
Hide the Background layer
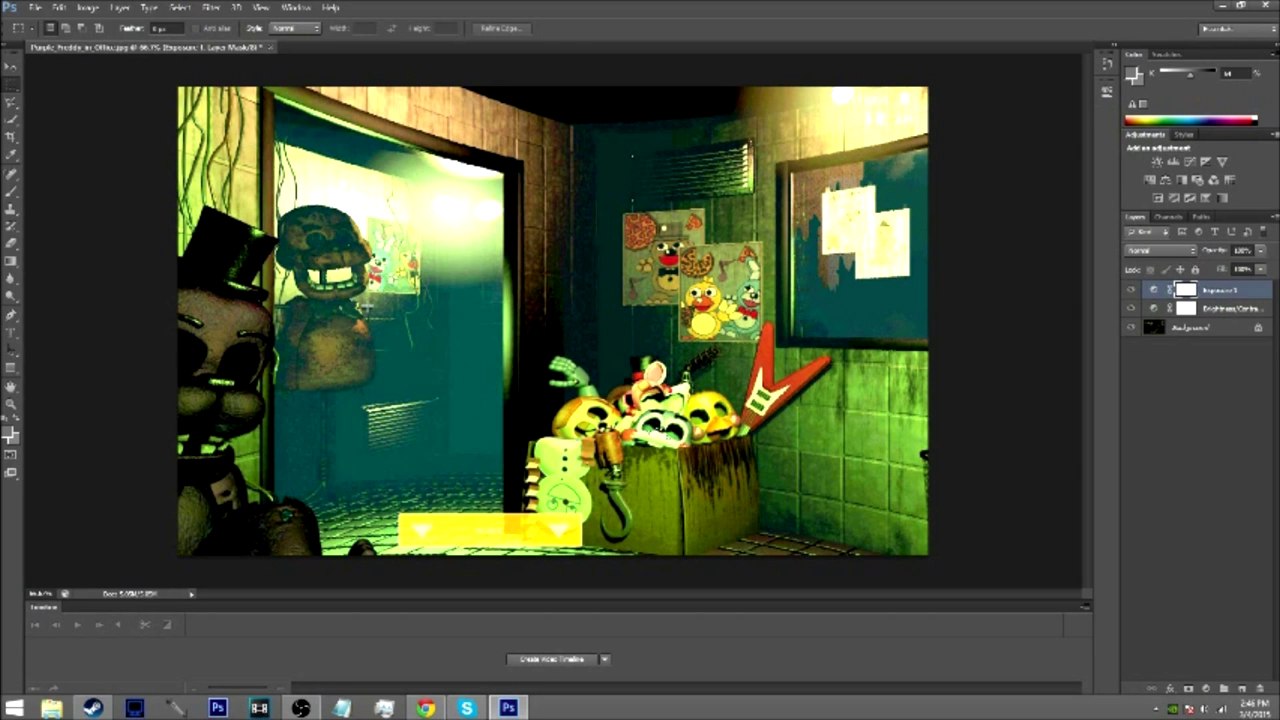point(1131,327)
